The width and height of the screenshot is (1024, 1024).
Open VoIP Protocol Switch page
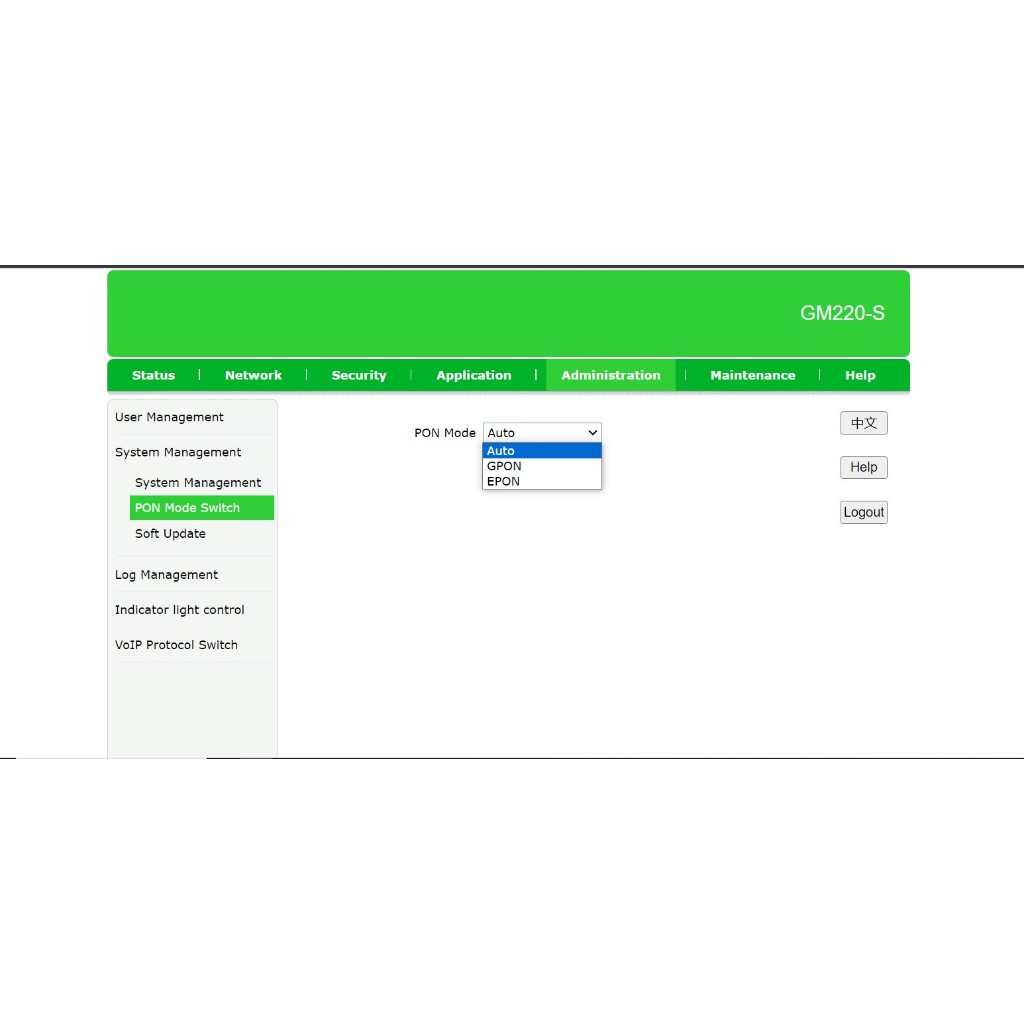click(x=176, y=645)
